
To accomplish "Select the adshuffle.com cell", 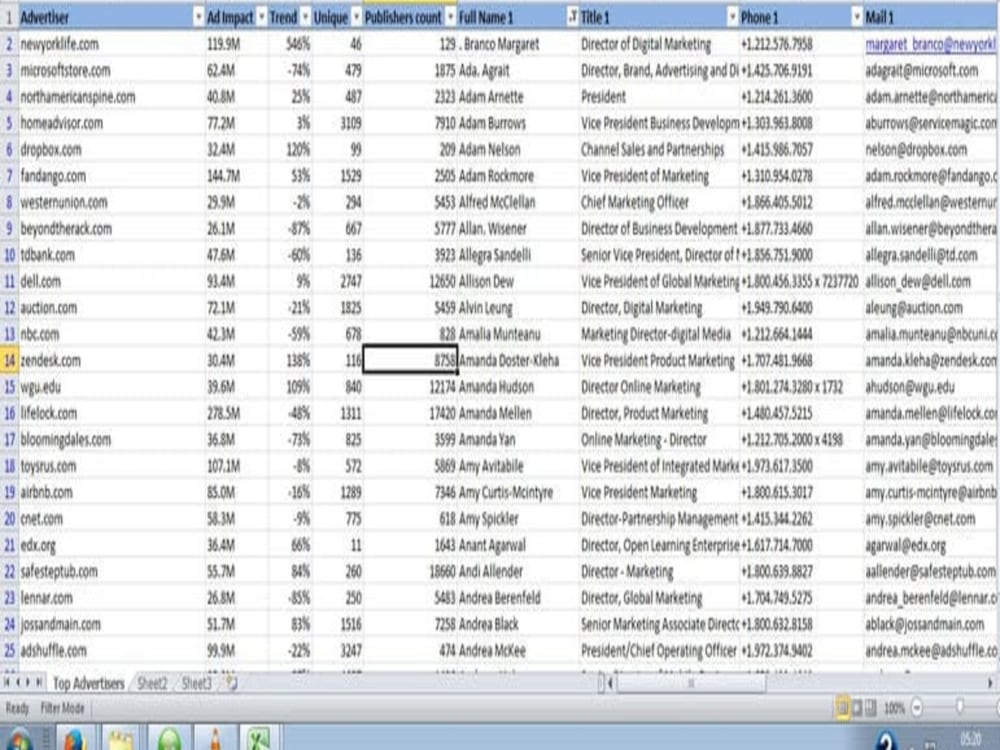I will tap(112, 651).
